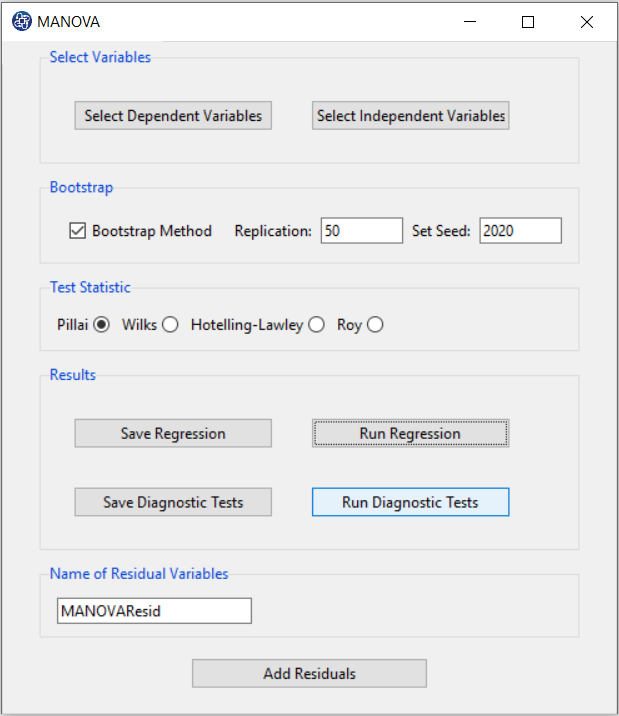The height and width of the screenshot is (716, 619).
Task: Click the MANOVA window title bar
Action: click(274, 21)
